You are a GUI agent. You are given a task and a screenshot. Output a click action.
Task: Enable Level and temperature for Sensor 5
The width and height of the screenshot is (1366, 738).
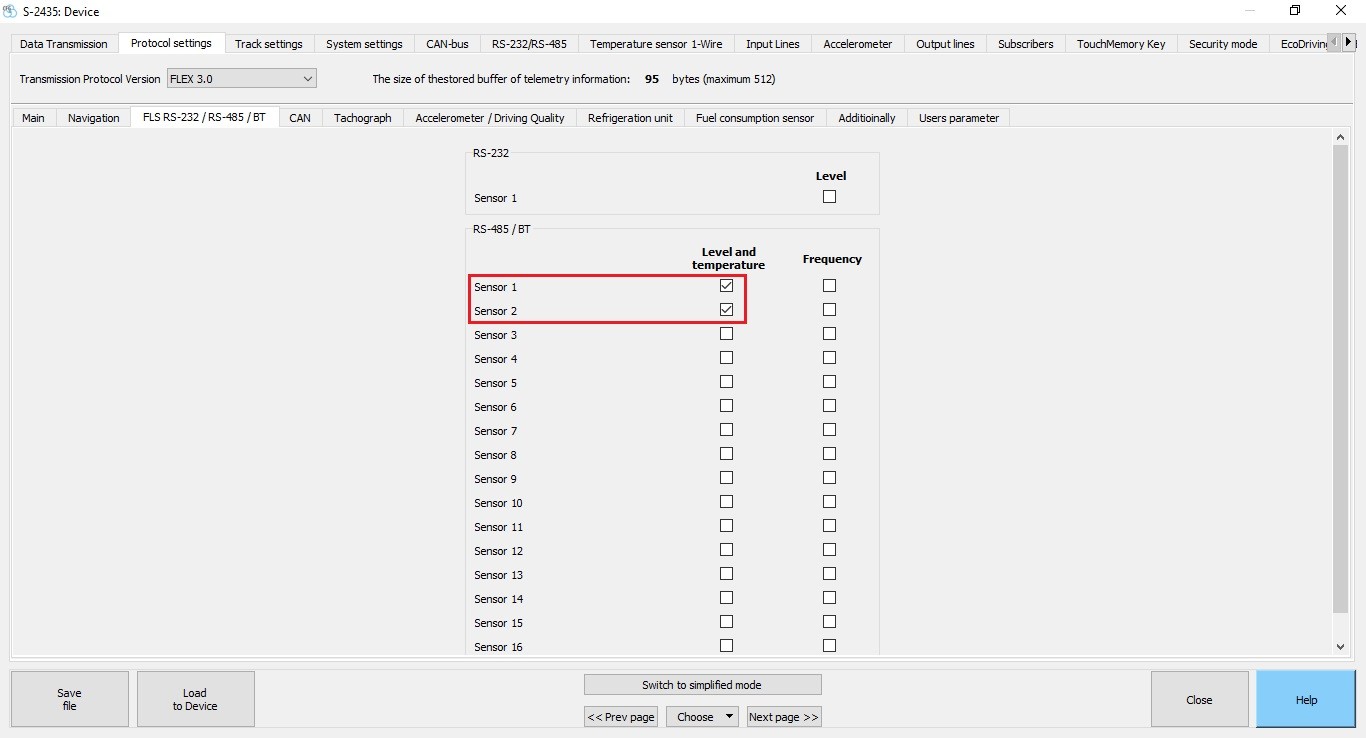click(726, 381)
